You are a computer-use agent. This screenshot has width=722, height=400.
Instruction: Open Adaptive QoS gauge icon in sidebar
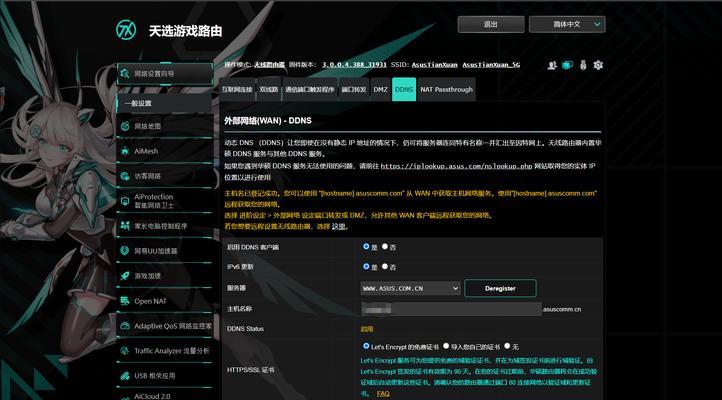(125, 326)
